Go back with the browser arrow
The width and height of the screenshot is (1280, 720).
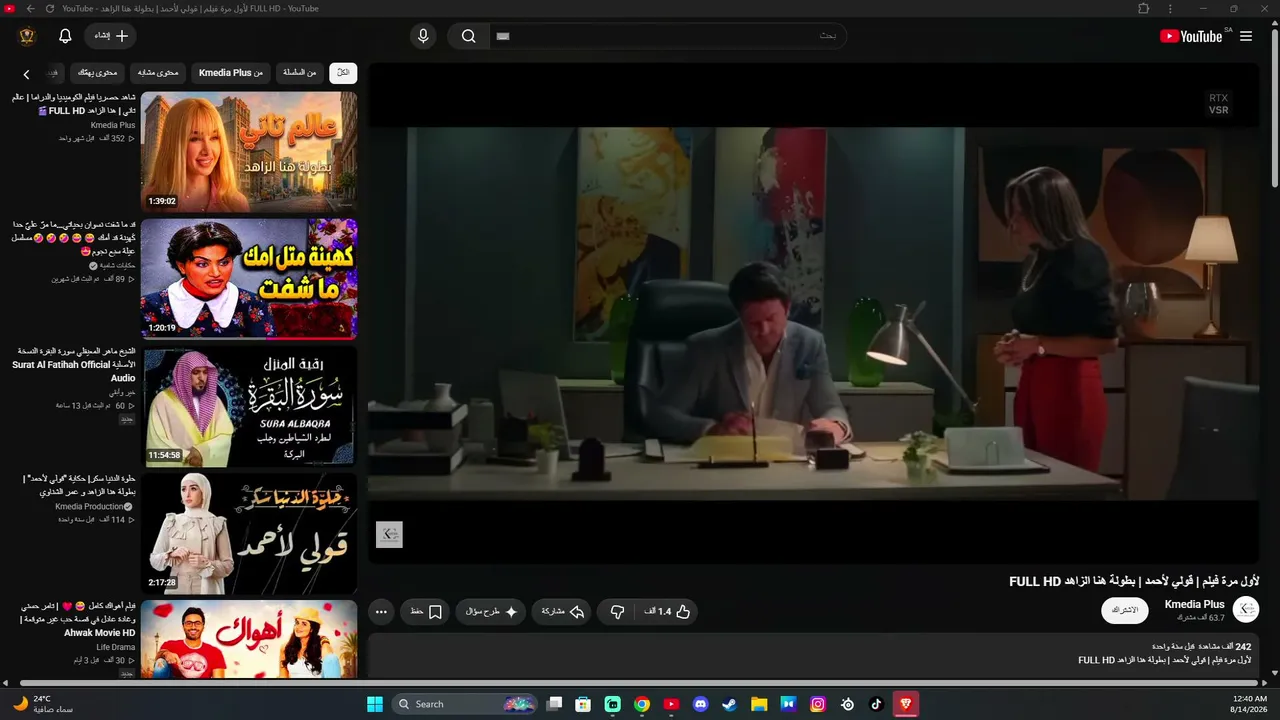click(30, 9)
